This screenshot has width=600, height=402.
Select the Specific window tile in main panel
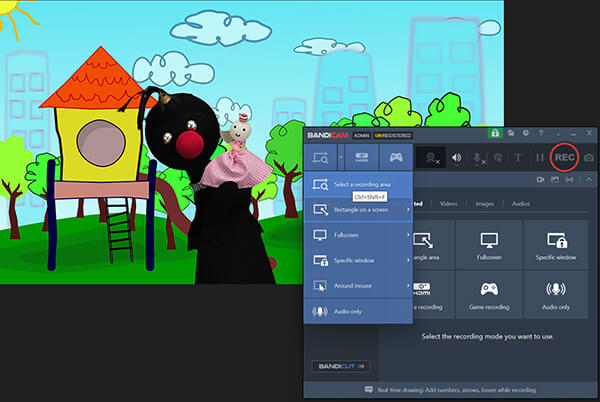556,246
